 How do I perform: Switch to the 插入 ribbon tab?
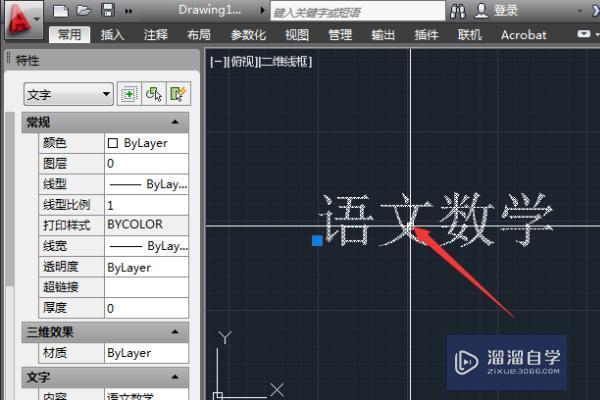click(x=112, y=35)
